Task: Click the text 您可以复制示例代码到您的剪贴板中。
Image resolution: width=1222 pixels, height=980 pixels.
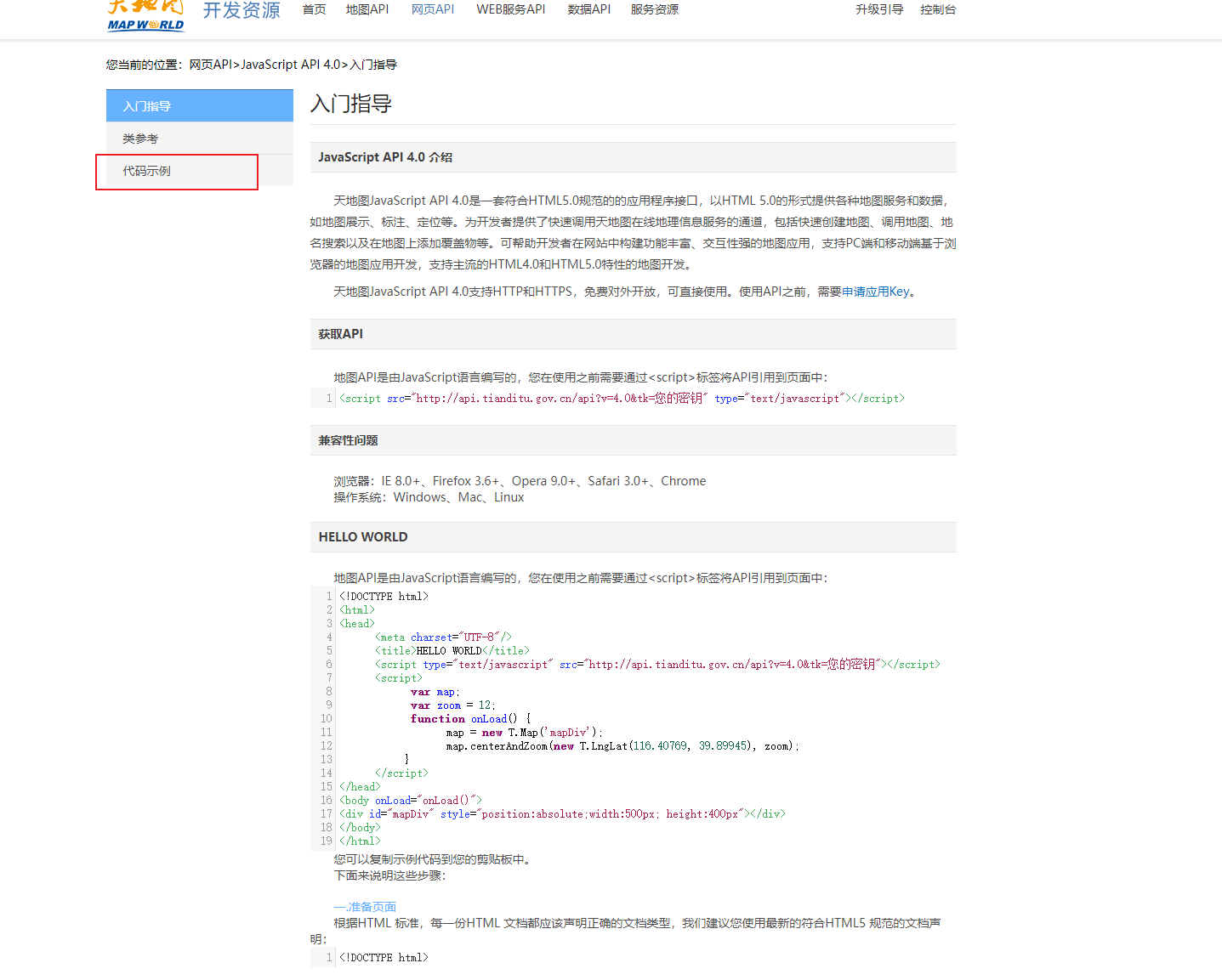Action: [x=435, y=859]
